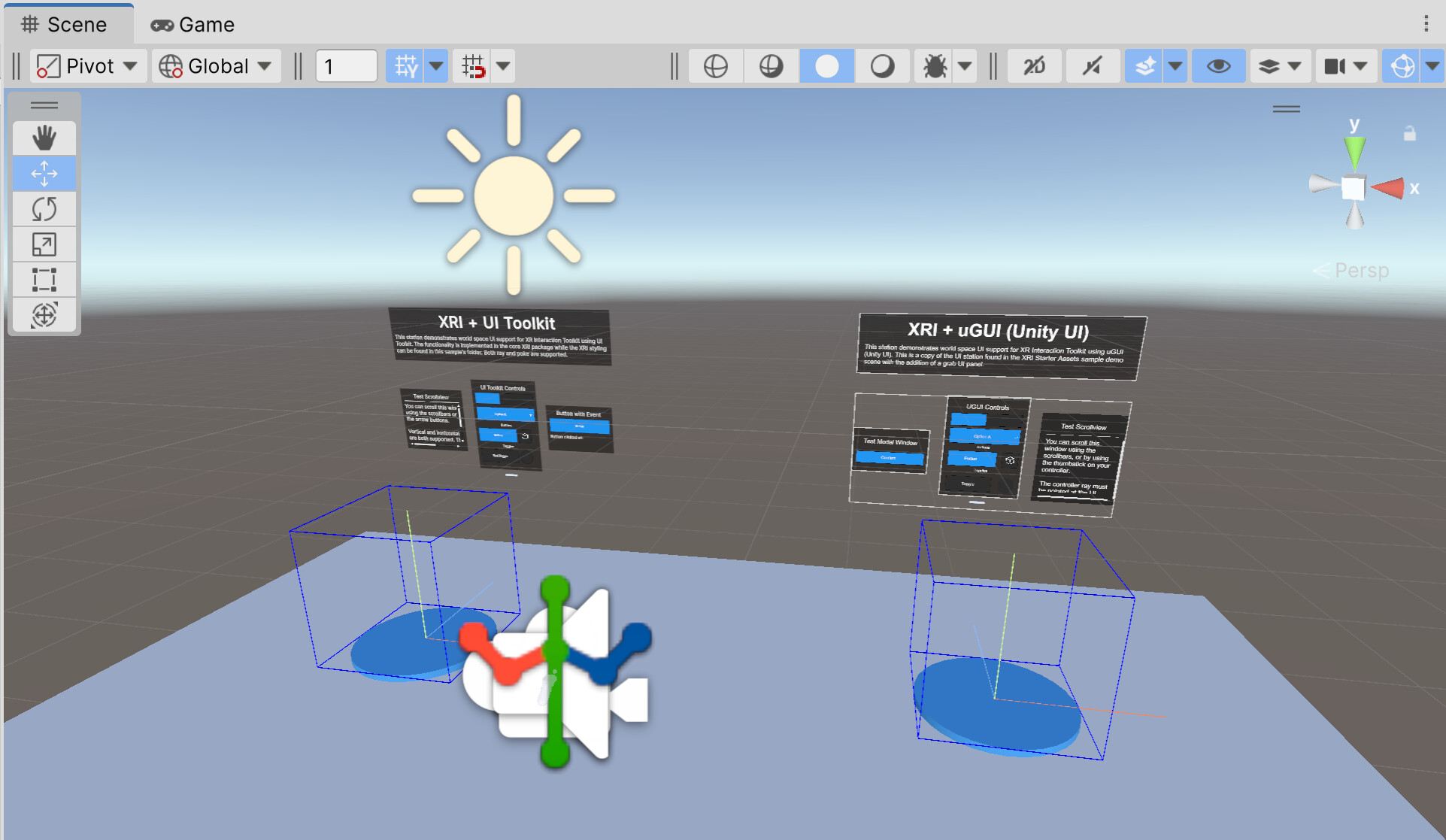Select the Move tool
Image resolution: width=1446 pixels, height=840 pixels.
tap(44, 174)
